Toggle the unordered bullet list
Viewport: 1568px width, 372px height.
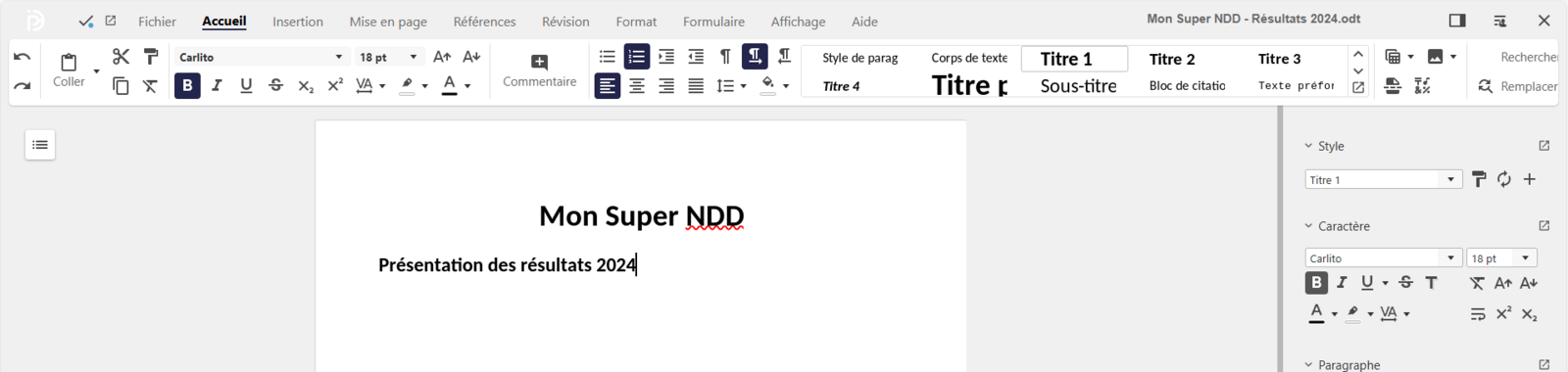pos(608,57)
